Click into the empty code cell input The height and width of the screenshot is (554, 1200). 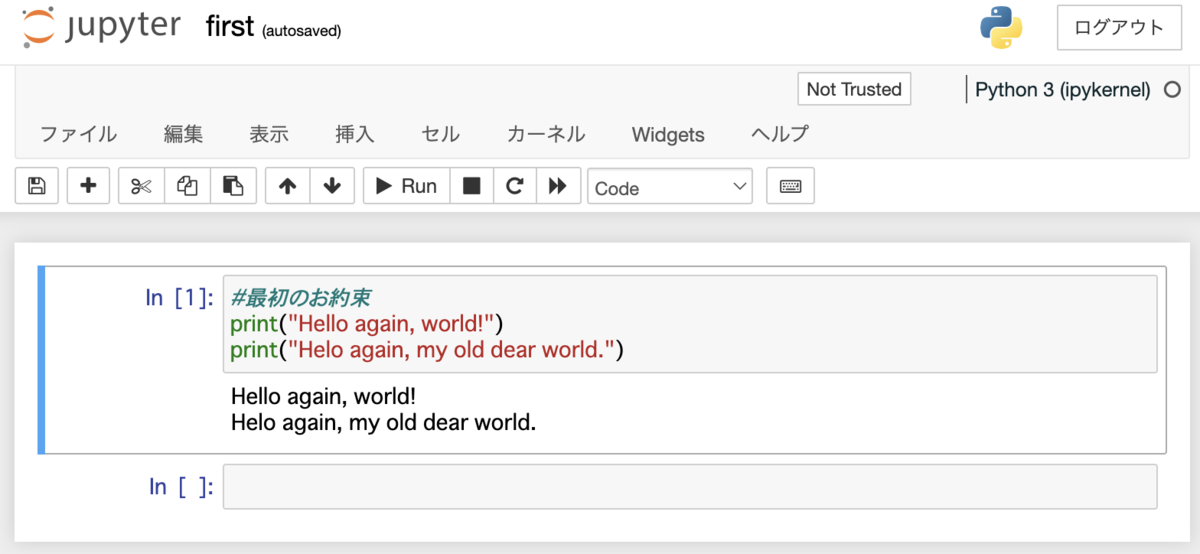coord(690,486)
